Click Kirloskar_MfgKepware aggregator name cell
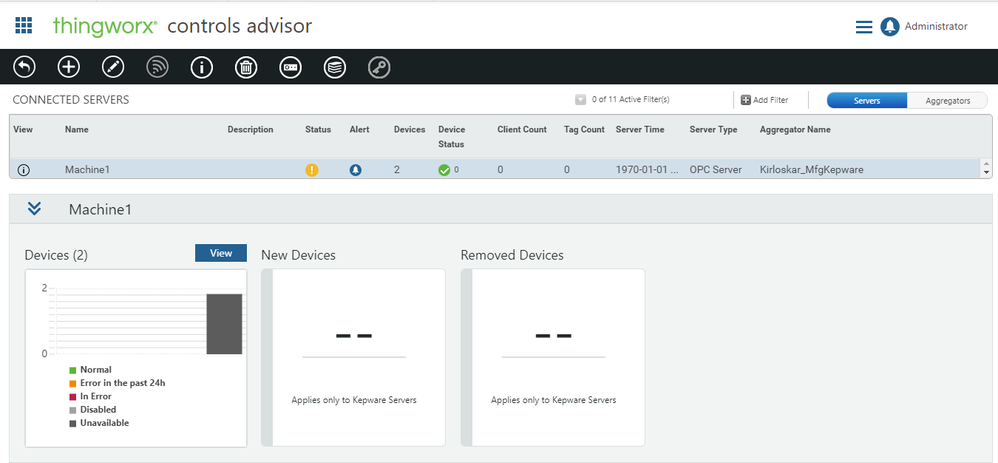Screen dimensions: 998x463 812,170
